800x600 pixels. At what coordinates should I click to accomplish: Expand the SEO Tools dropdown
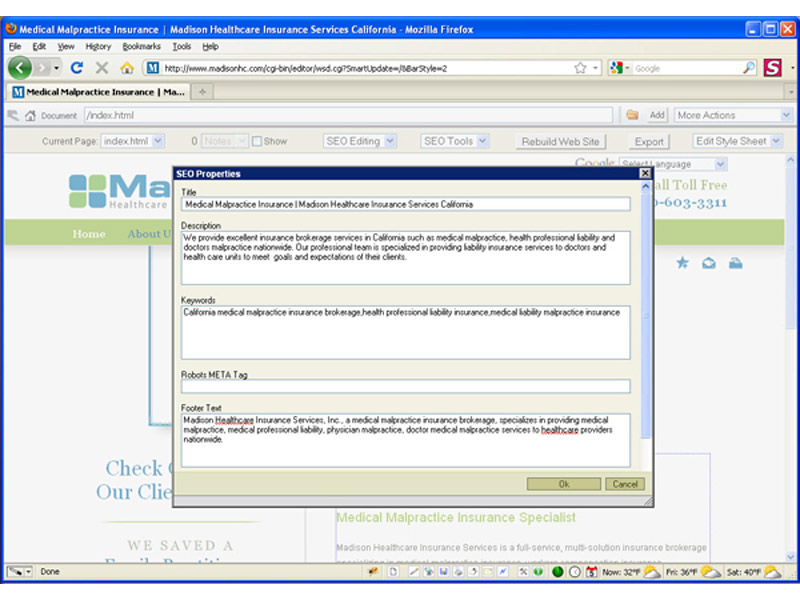(x=454, y=142)
